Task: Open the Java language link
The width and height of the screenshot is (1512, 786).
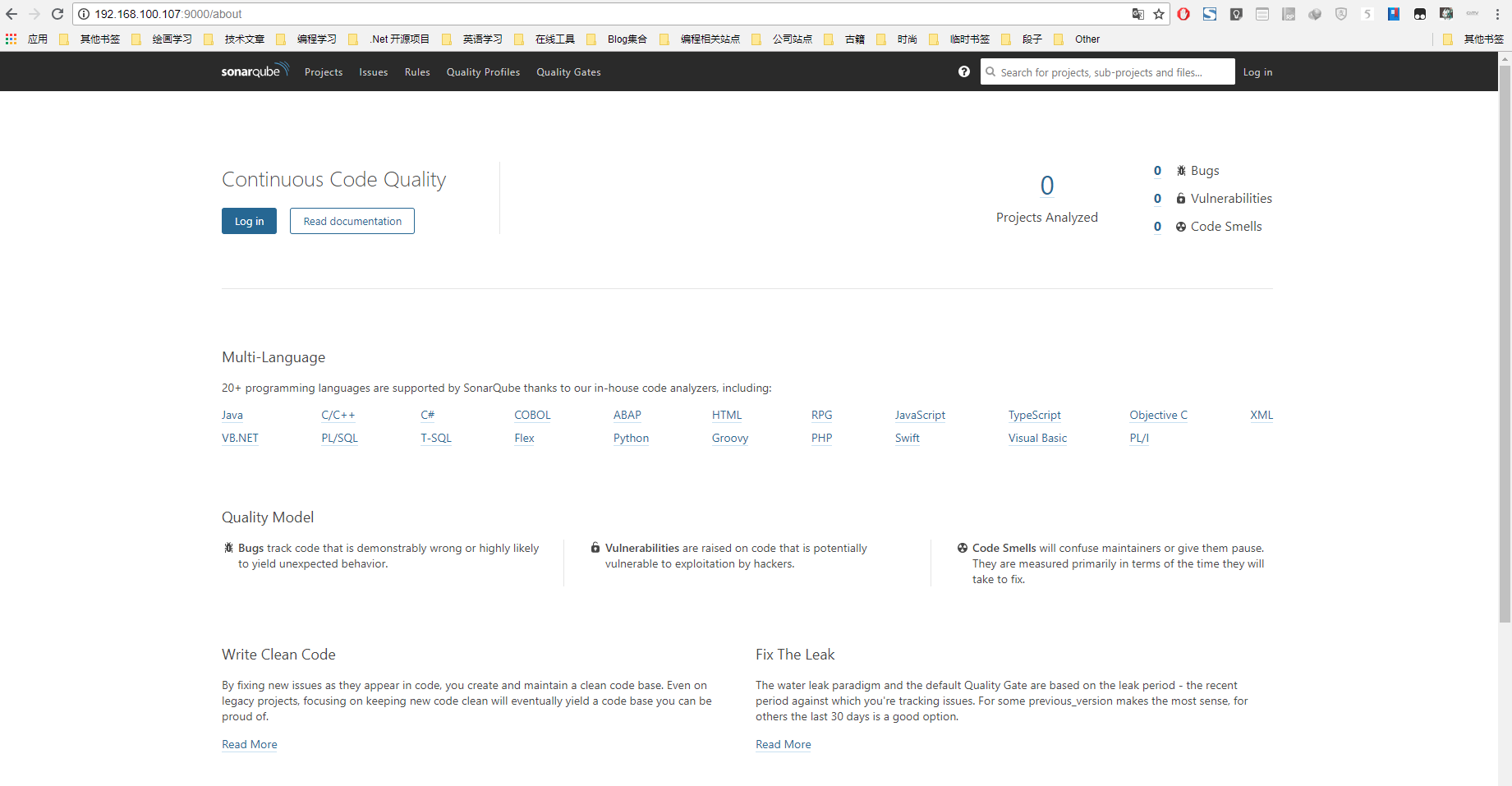Action: (232, 416)
